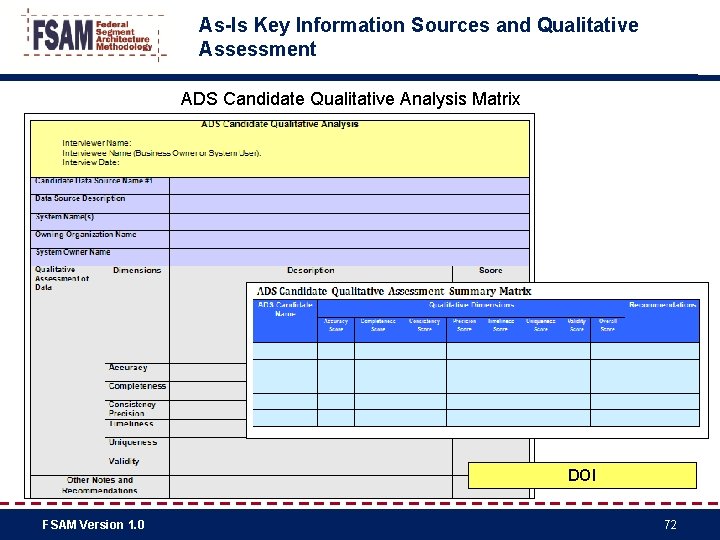Click the "Timeliness" dimension row label
Screen dimensions: 720x540
131,423
